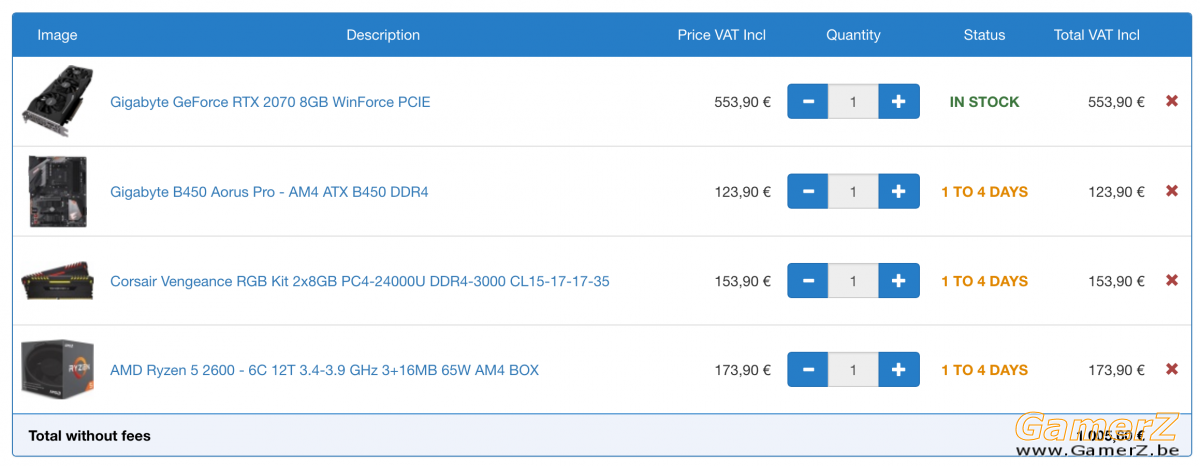Click the 553,90 € row total
Image resolution: width=1200 pixels, height=466 pixels.
pyautogui.click(x=1116, y=102)
